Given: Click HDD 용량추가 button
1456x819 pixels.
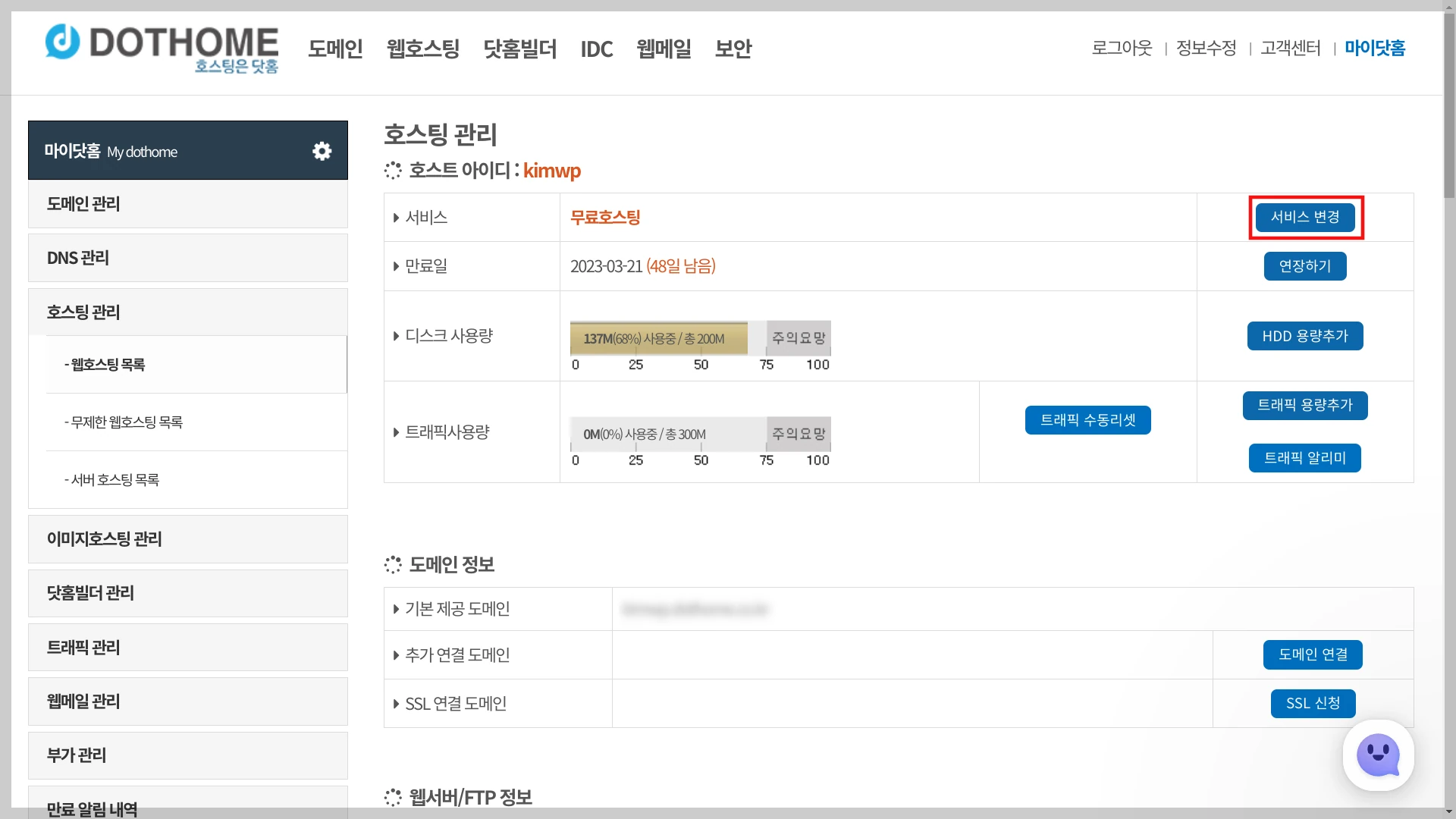Looking at the screenshot, I should pyautogui.click(x=1305, y=336).
